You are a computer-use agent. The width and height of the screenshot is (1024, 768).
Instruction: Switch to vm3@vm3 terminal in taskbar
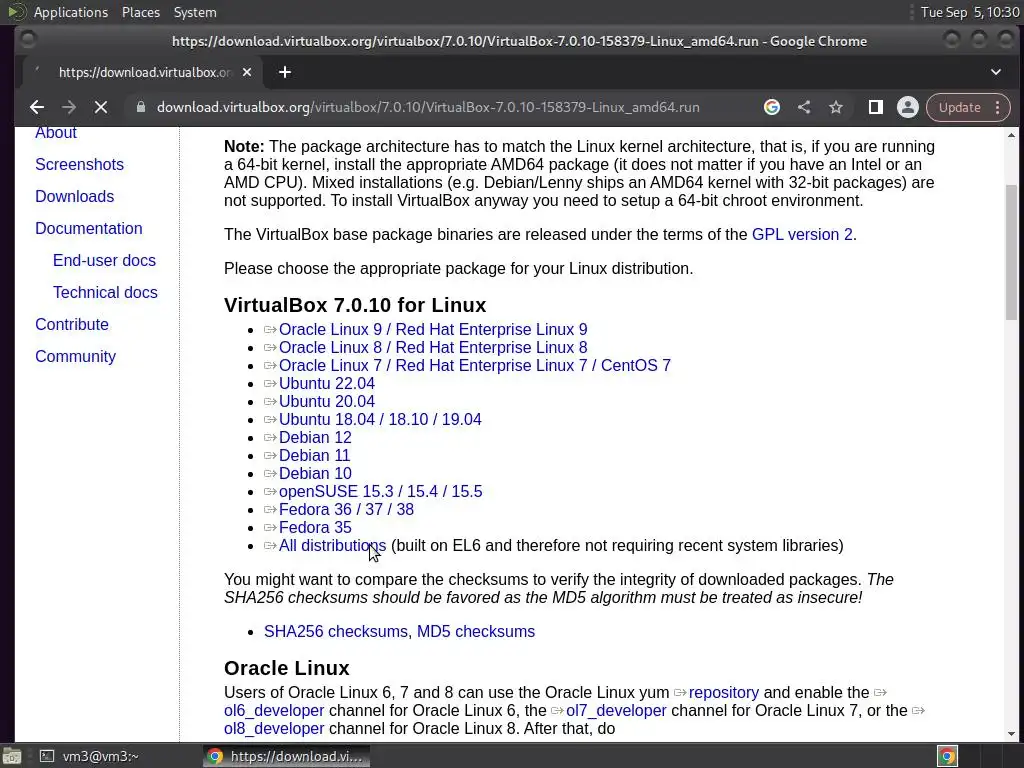click(89, 756)
